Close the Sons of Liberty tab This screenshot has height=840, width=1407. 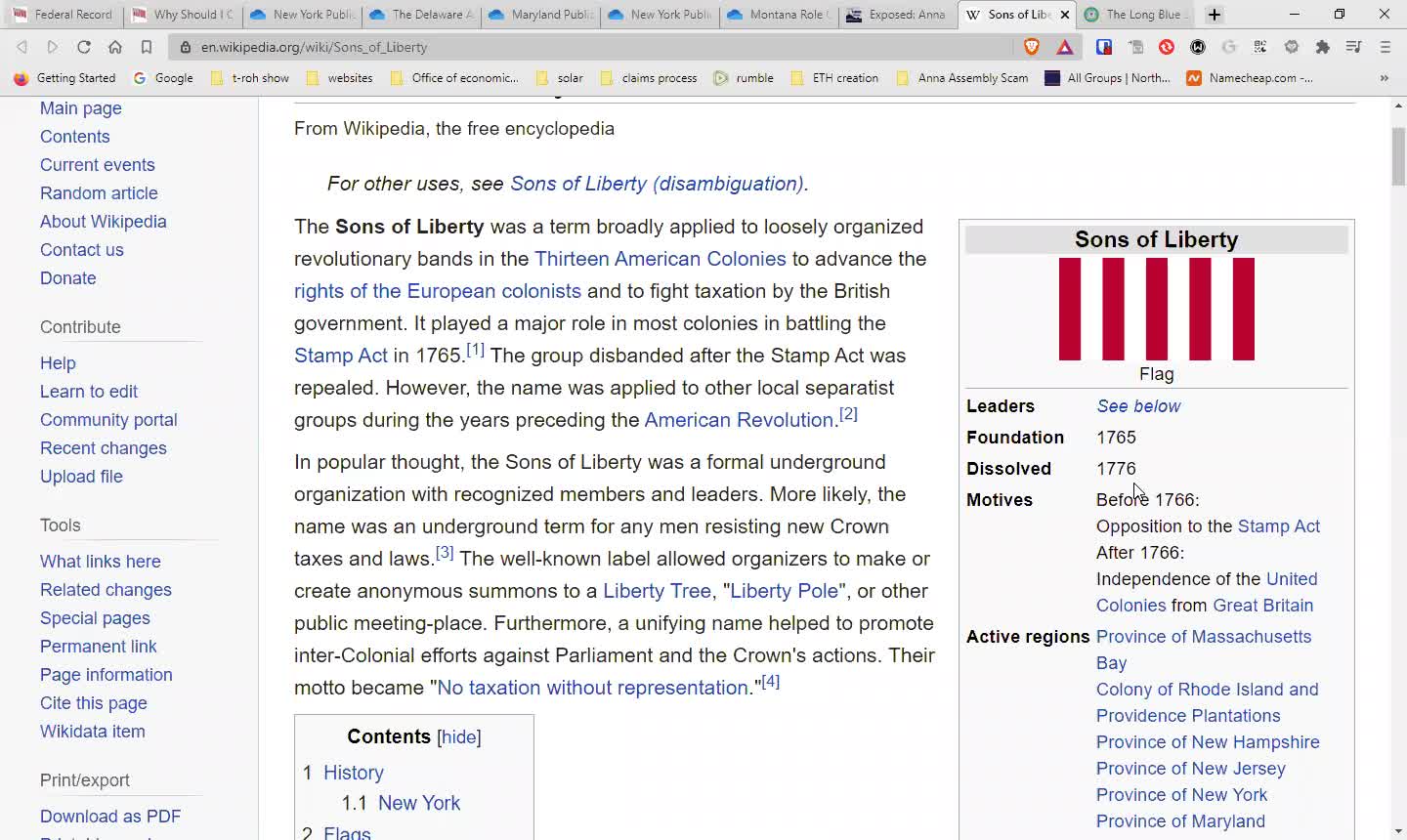pos(1065,15)
